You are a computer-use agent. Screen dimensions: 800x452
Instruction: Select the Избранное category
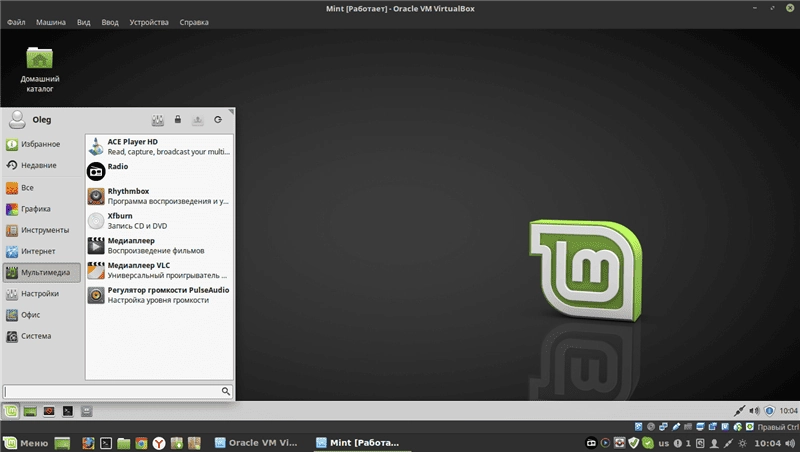(x=42, y=144)
